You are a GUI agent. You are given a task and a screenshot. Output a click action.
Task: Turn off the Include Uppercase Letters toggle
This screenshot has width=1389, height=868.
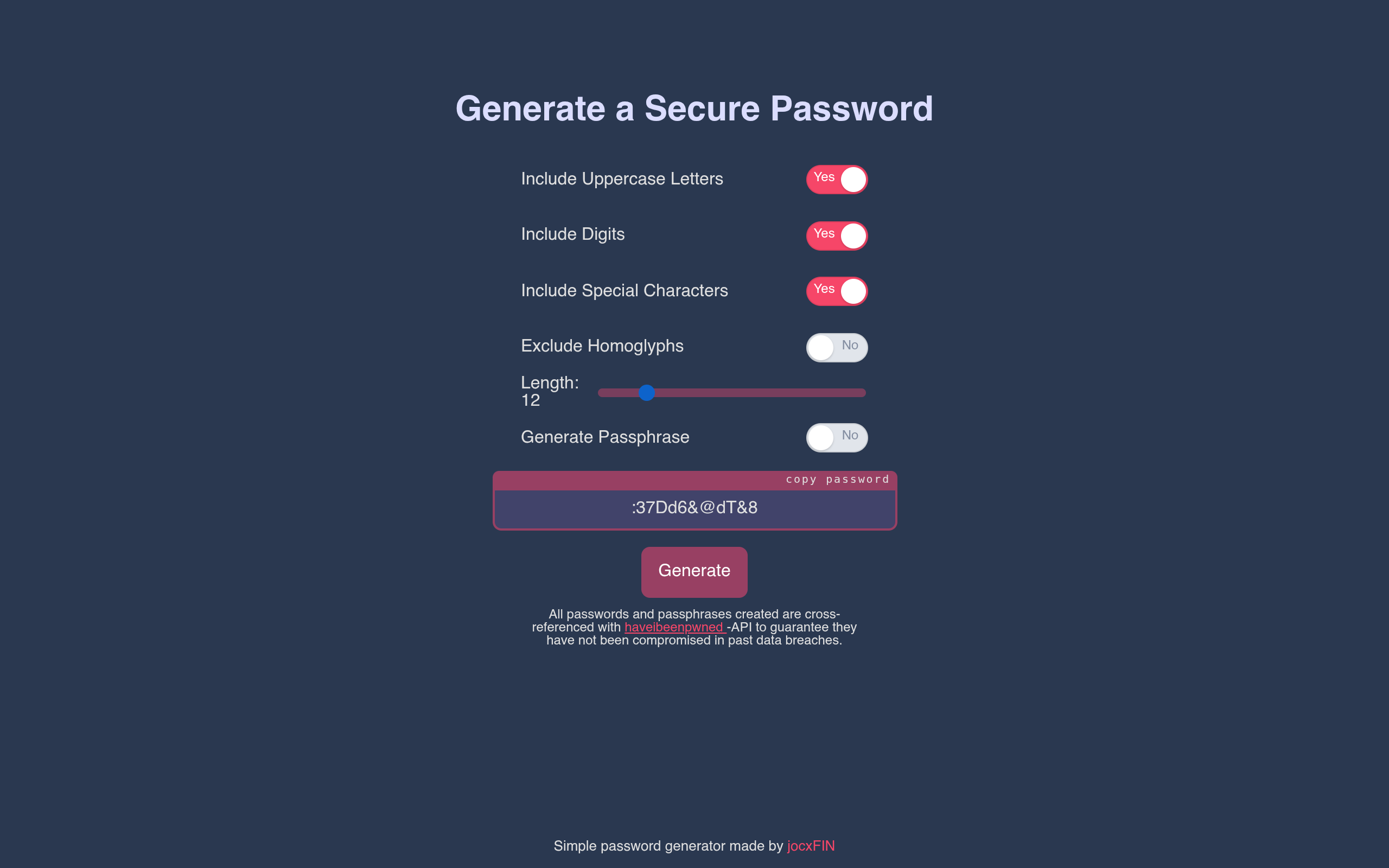pos(837,179)
